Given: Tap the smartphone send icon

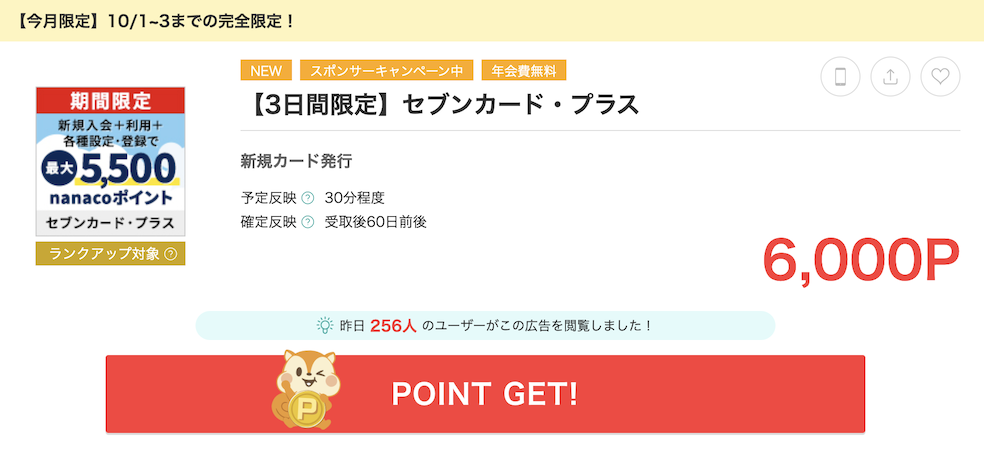Looking at the screenshot, I should tap(840, 77).
